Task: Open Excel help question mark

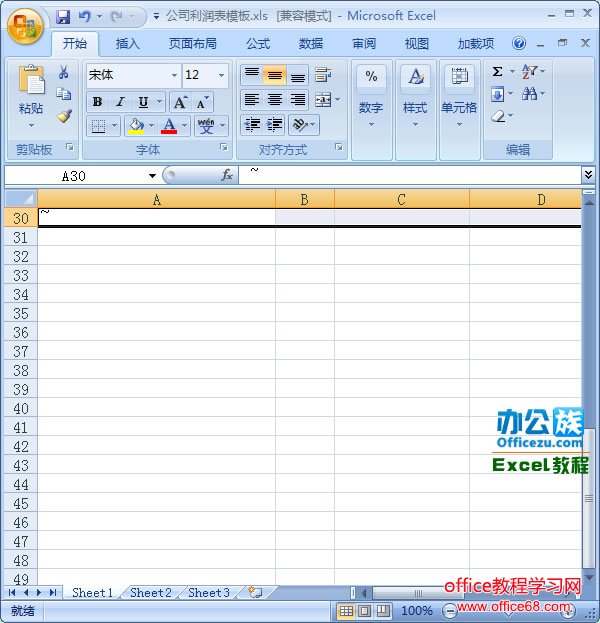Action: (x=519, y=43)
